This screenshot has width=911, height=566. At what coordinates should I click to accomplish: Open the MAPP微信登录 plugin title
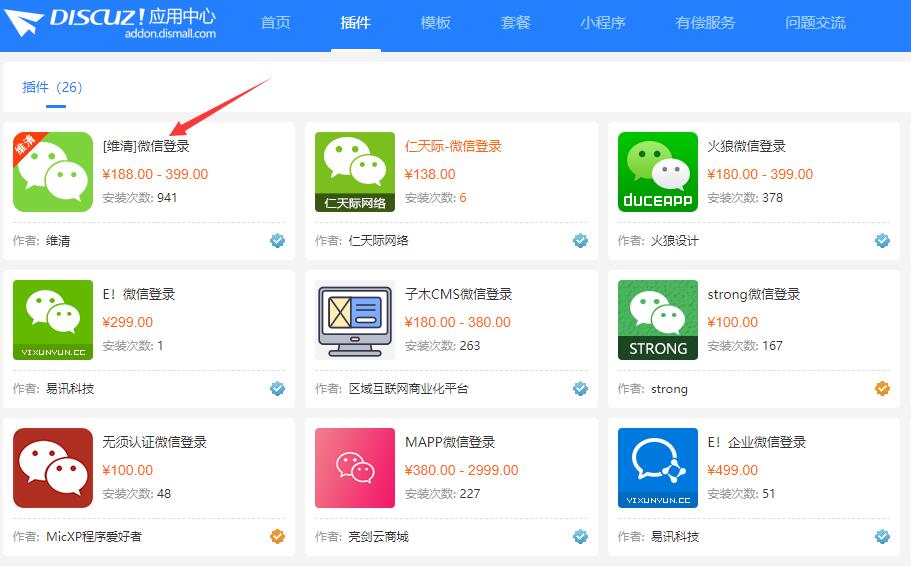[x=450, y=442]
